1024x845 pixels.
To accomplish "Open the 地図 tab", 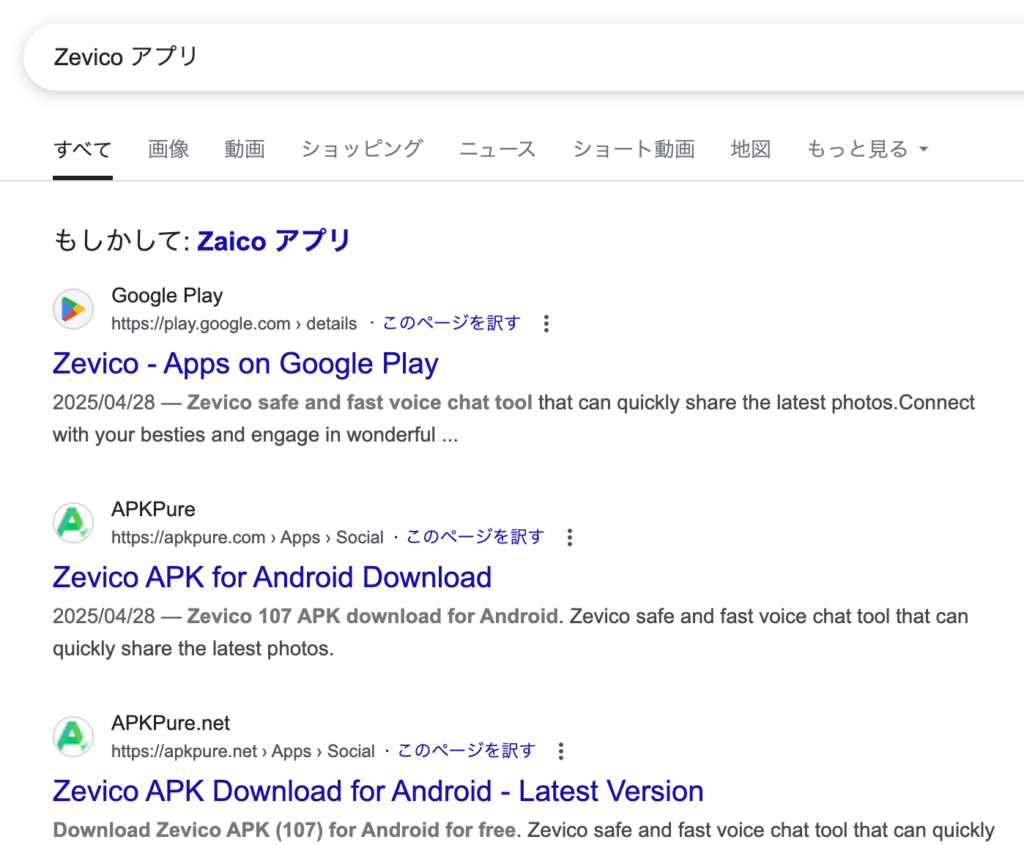I will point(750,149).
